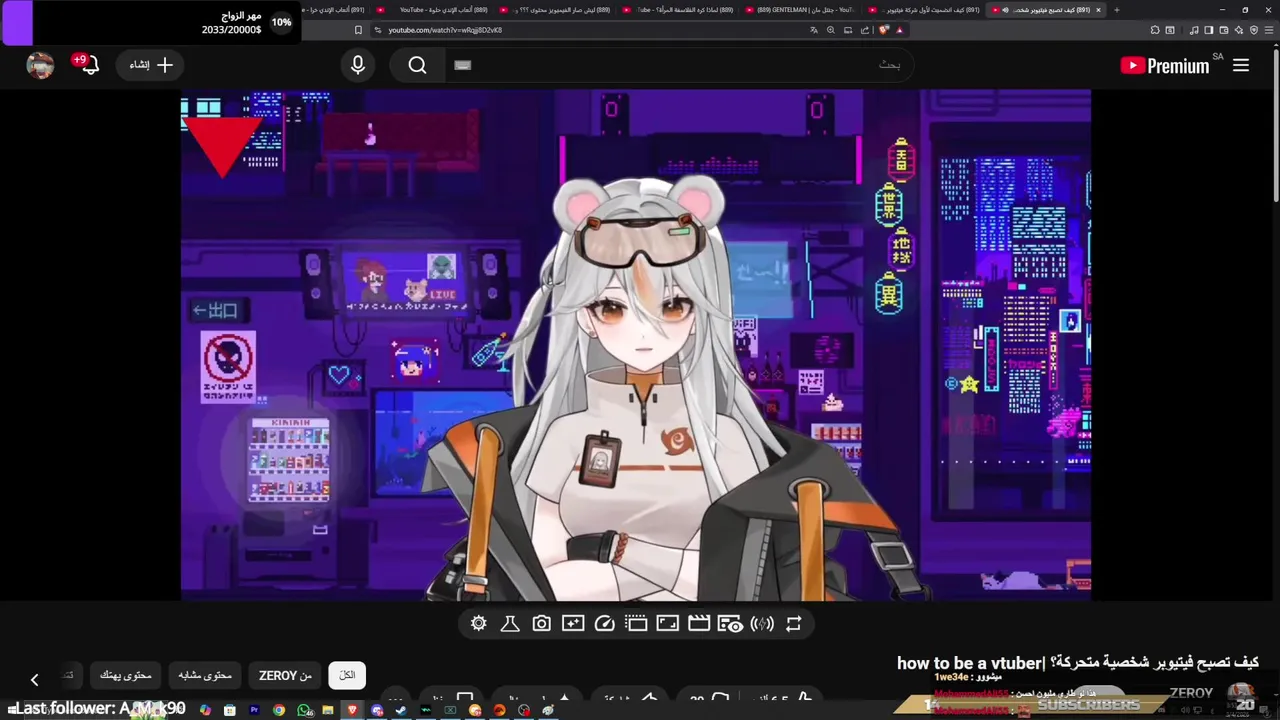This screenshot has height=720, width=1280.
Task: Click the Brave shields icon in address bar
Action: tap(884, 30)
